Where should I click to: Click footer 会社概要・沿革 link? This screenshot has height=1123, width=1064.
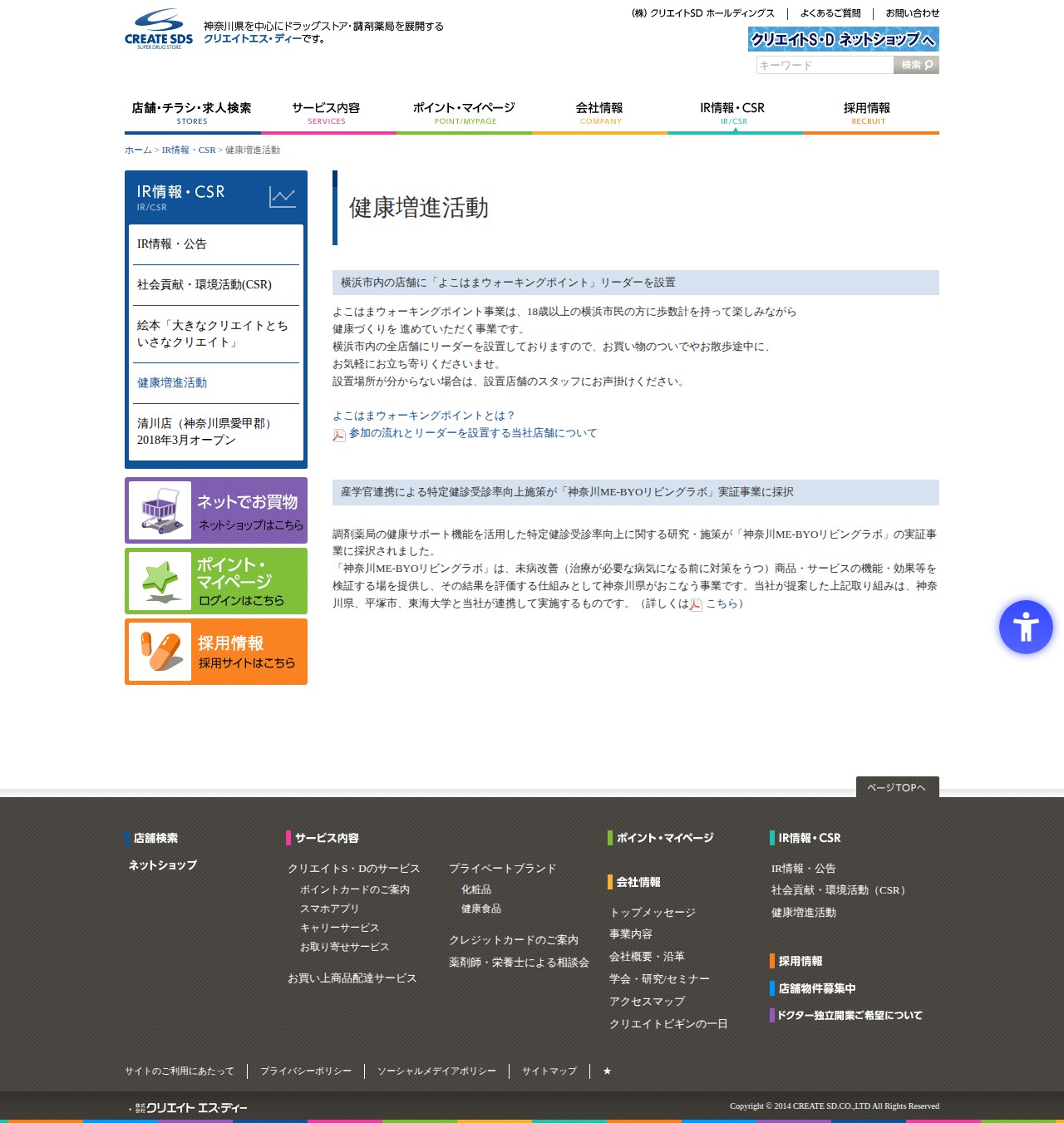coord(648,957)
